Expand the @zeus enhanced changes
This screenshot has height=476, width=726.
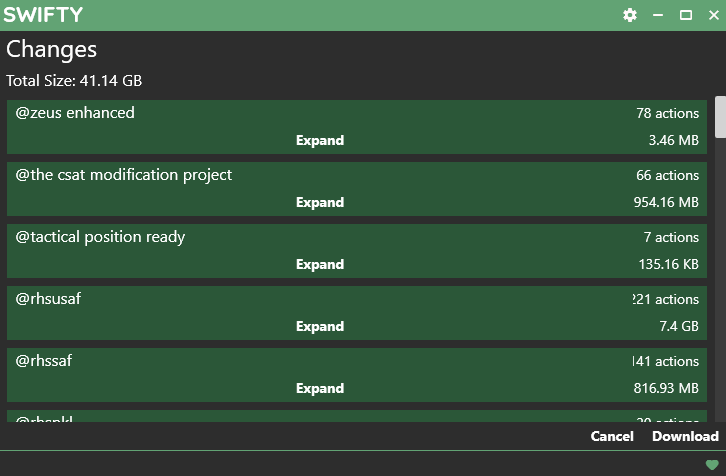(x=320, y=141)
